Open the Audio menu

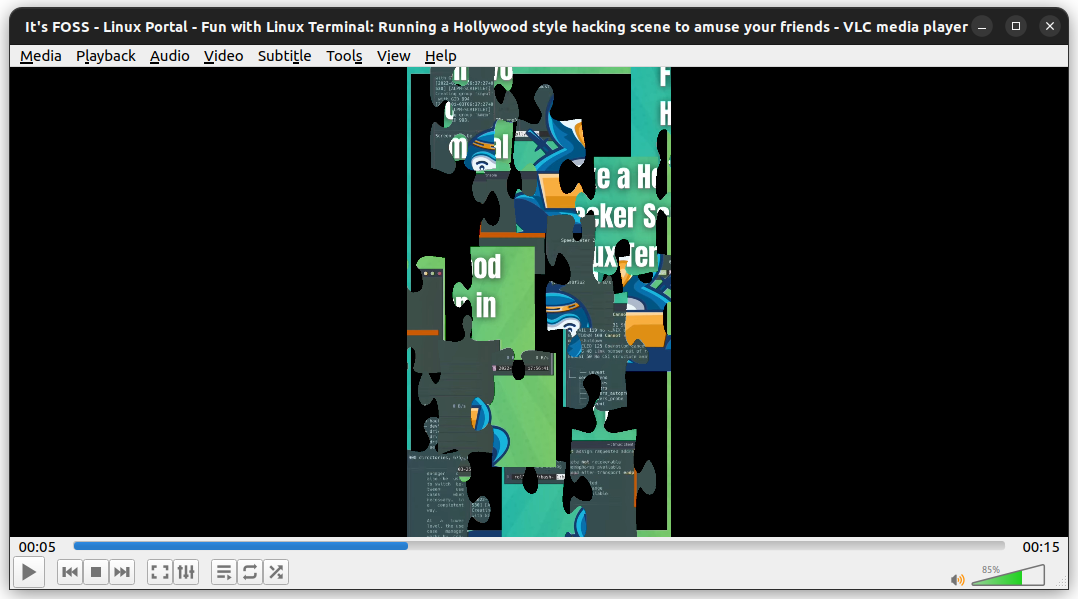(169, 55)
